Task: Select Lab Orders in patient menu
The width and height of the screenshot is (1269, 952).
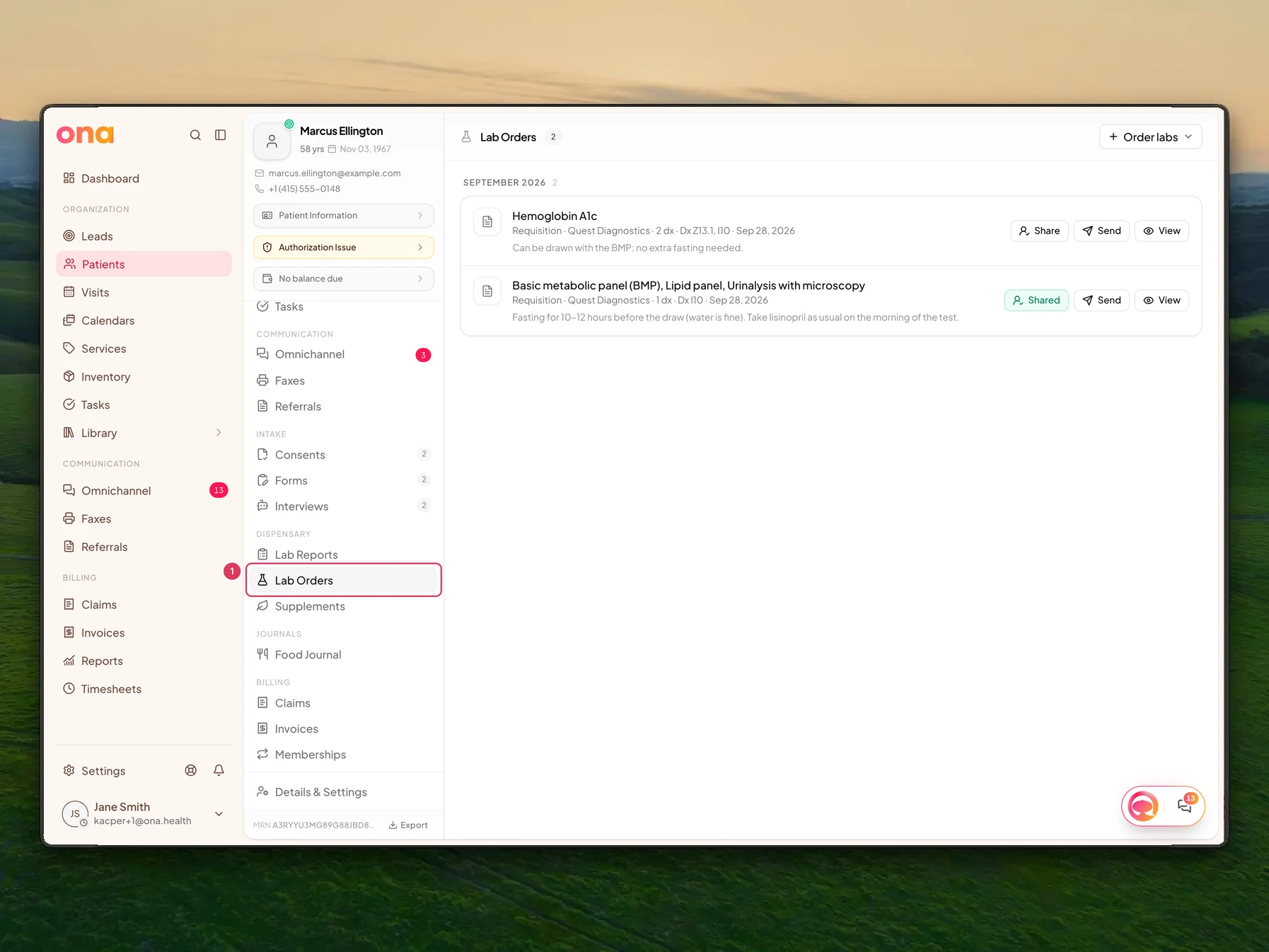Action: click(344, 581)
